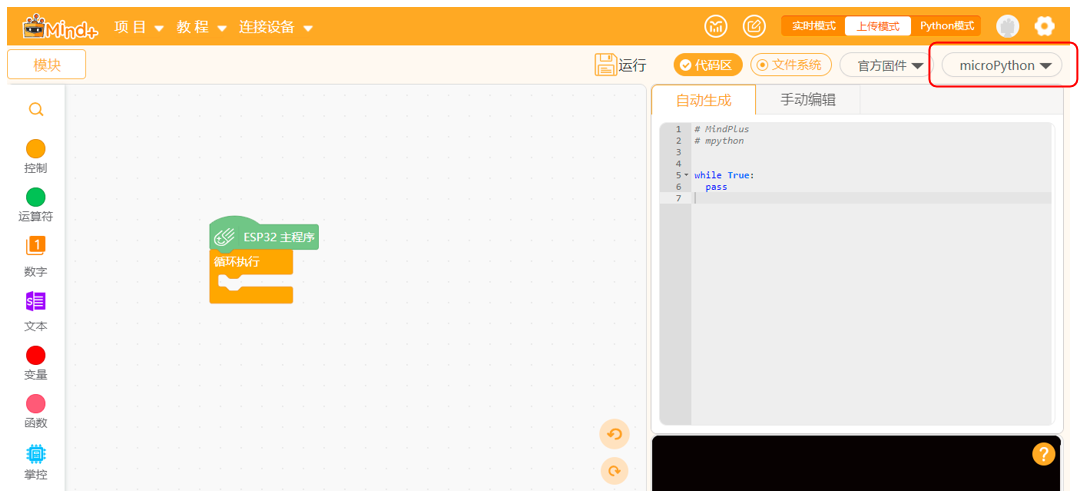Click the user avatar icon
Viewport: 1086px width, 491px height.
coord(1008,26)
